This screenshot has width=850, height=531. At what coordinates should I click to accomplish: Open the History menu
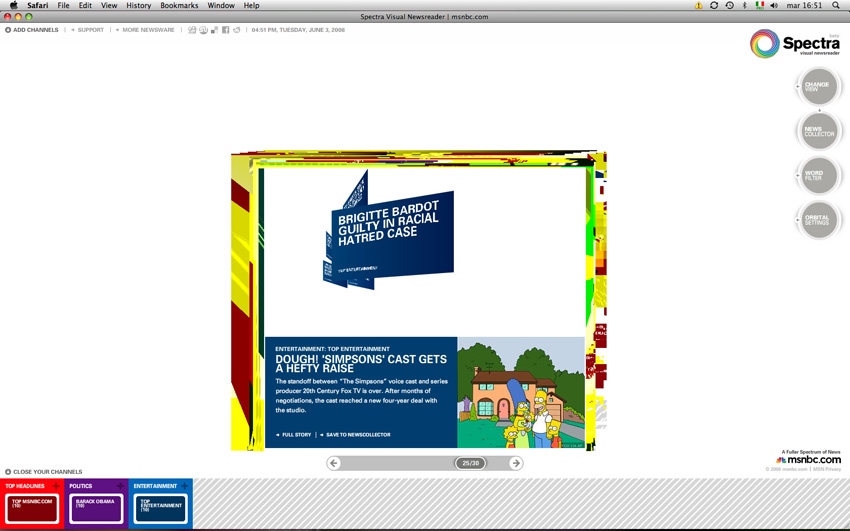coord(139,5)
